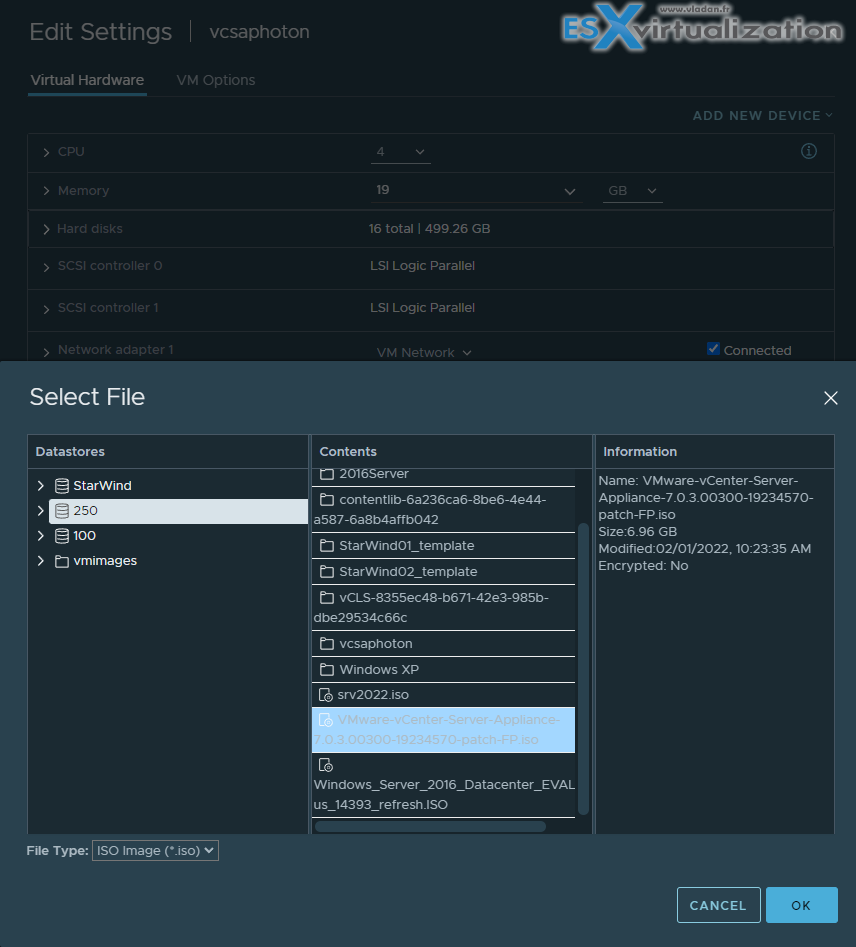Select the 100 datastore
This screenshot has height=947, width=856.
pos(85,536)
